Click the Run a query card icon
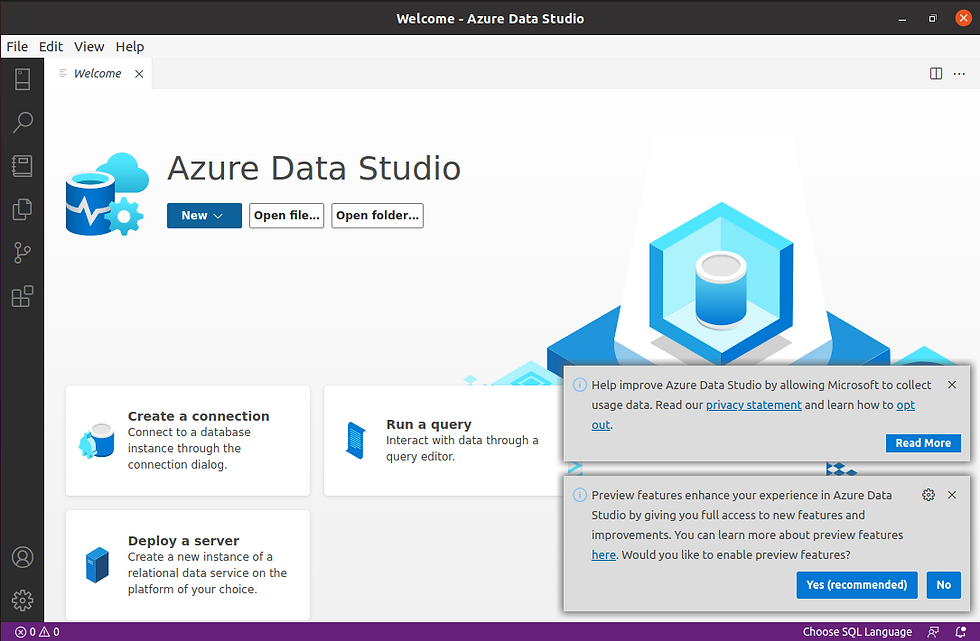The image size is (980, 641). (x=356, y=440)
